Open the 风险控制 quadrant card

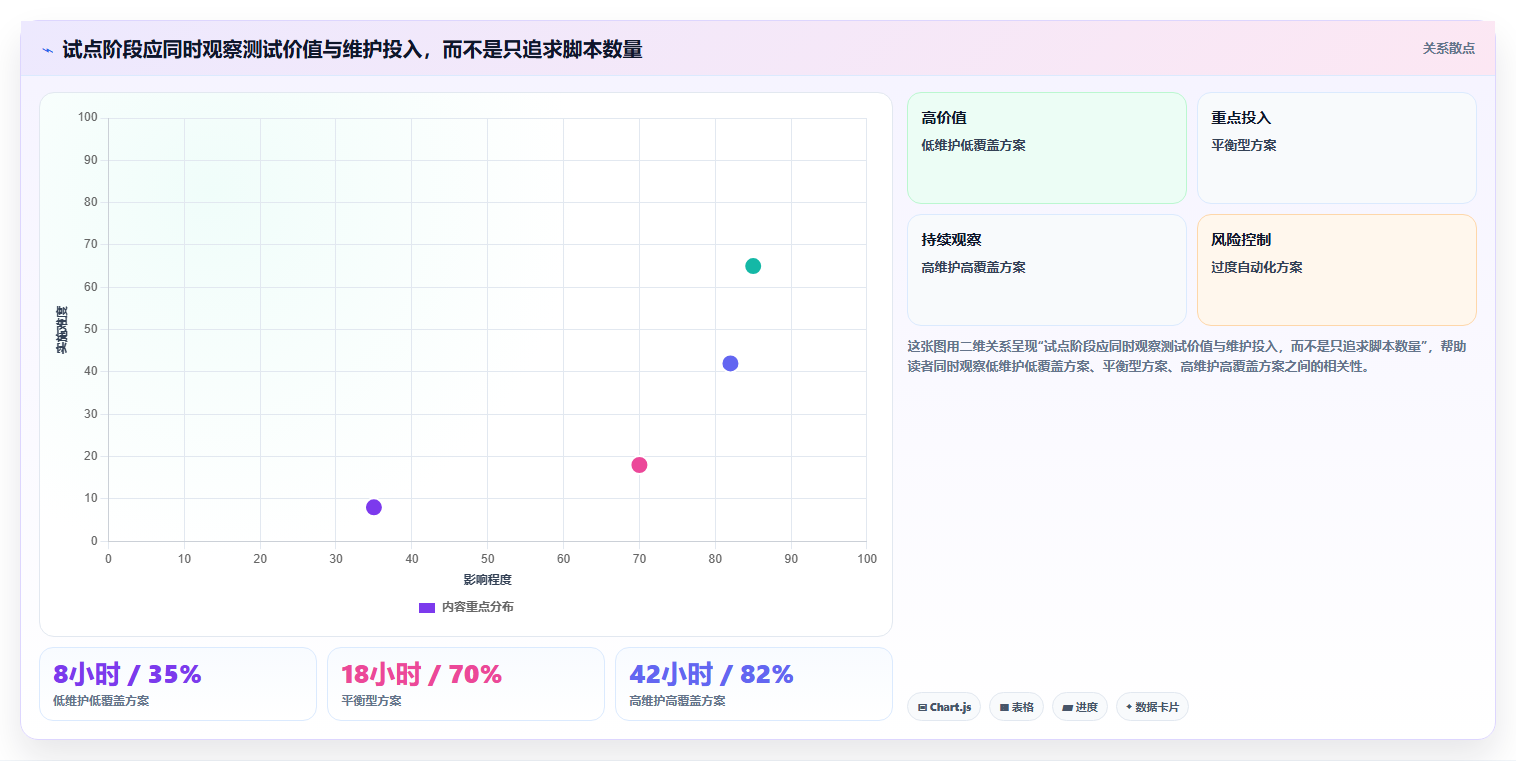coord(1336,270)
